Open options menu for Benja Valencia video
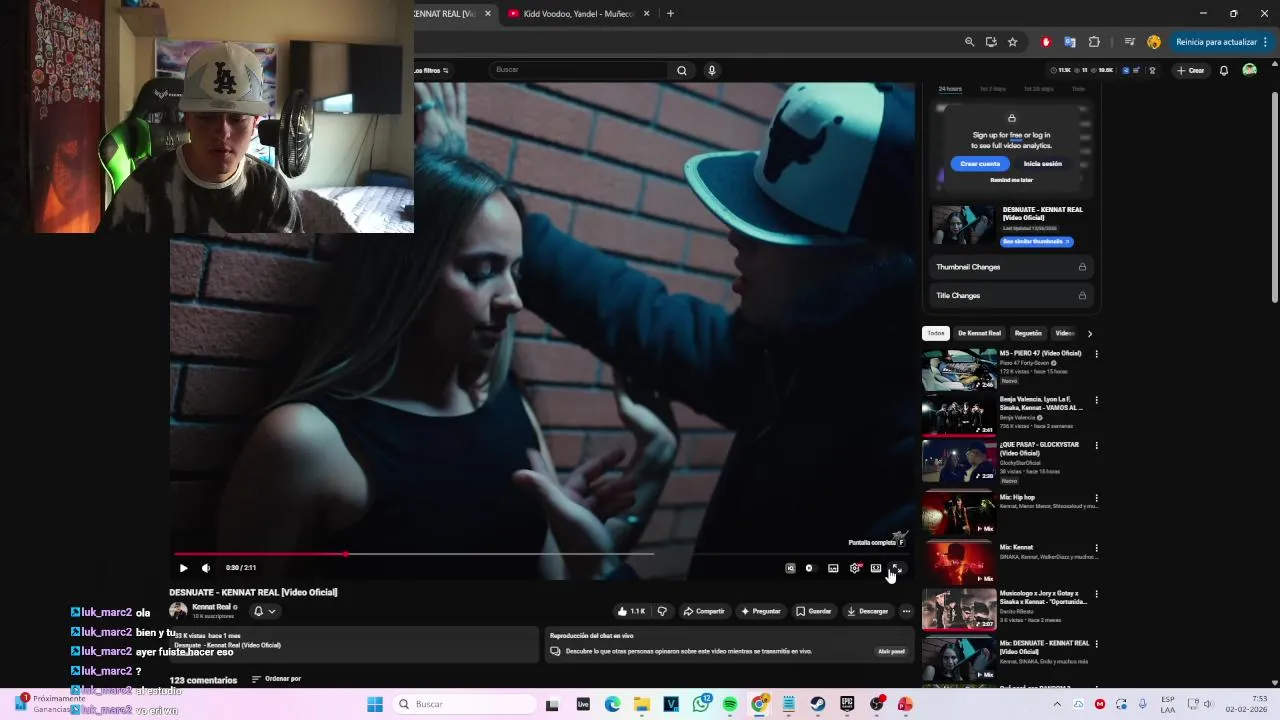1280x720 pixels. (x=1096, y=400)
